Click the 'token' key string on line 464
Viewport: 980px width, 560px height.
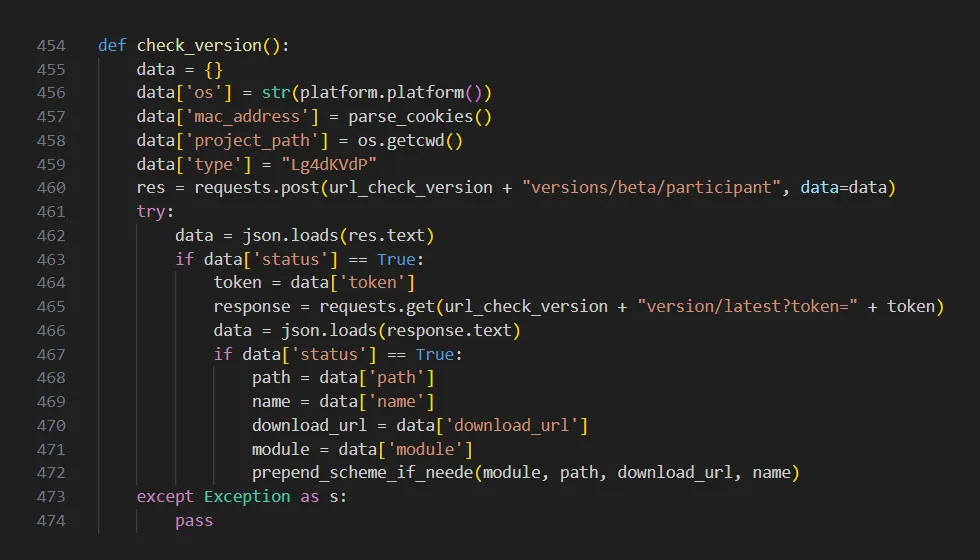click(372, 282)
